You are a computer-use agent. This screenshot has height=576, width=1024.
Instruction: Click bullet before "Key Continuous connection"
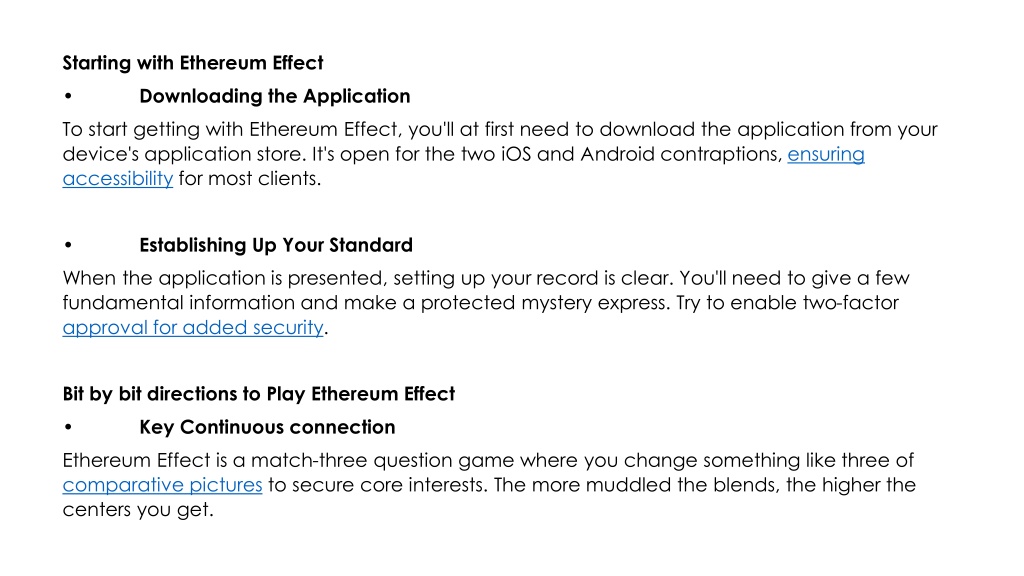pyautogui.click(x=68, y=427)
